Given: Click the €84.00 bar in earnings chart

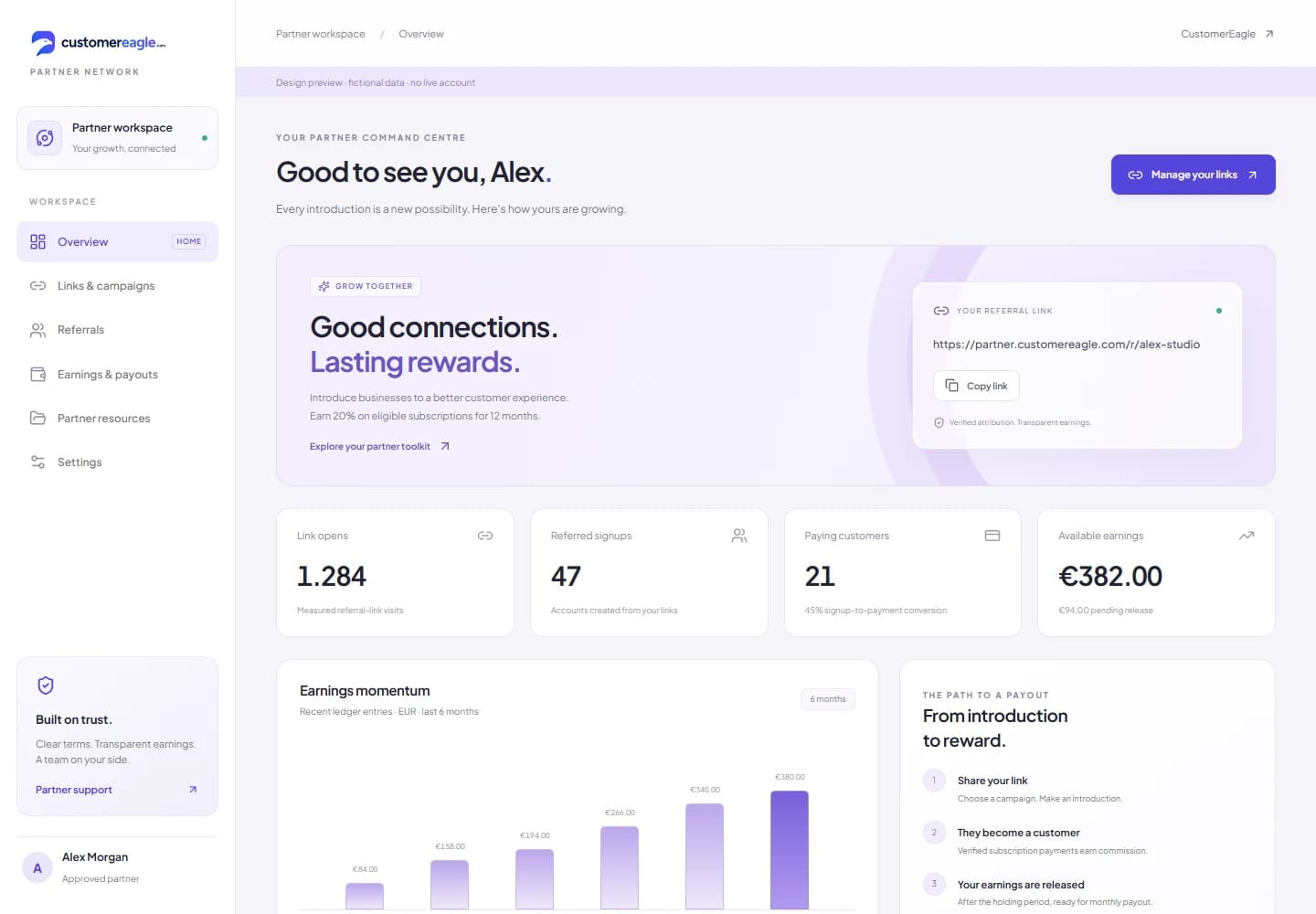Looking at the screenshot, I should (x=365, y=896).
